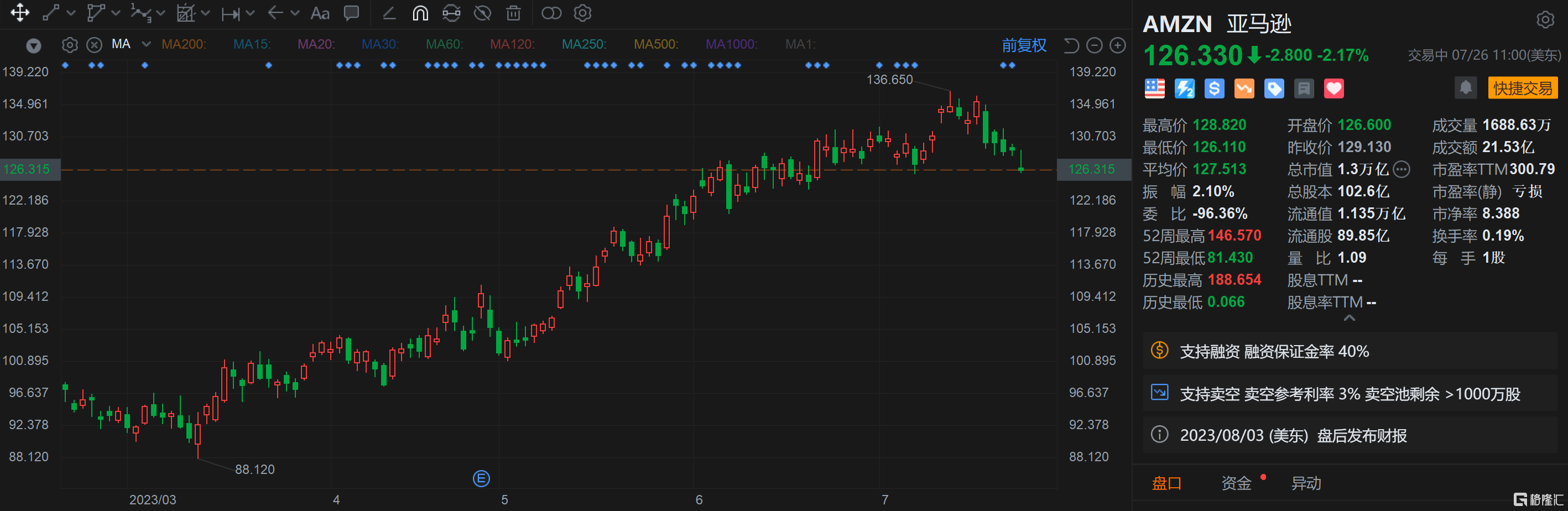Open the MA indicator type dropdown
Viewport: 1568px width, 511px height.
click(146, 44)
